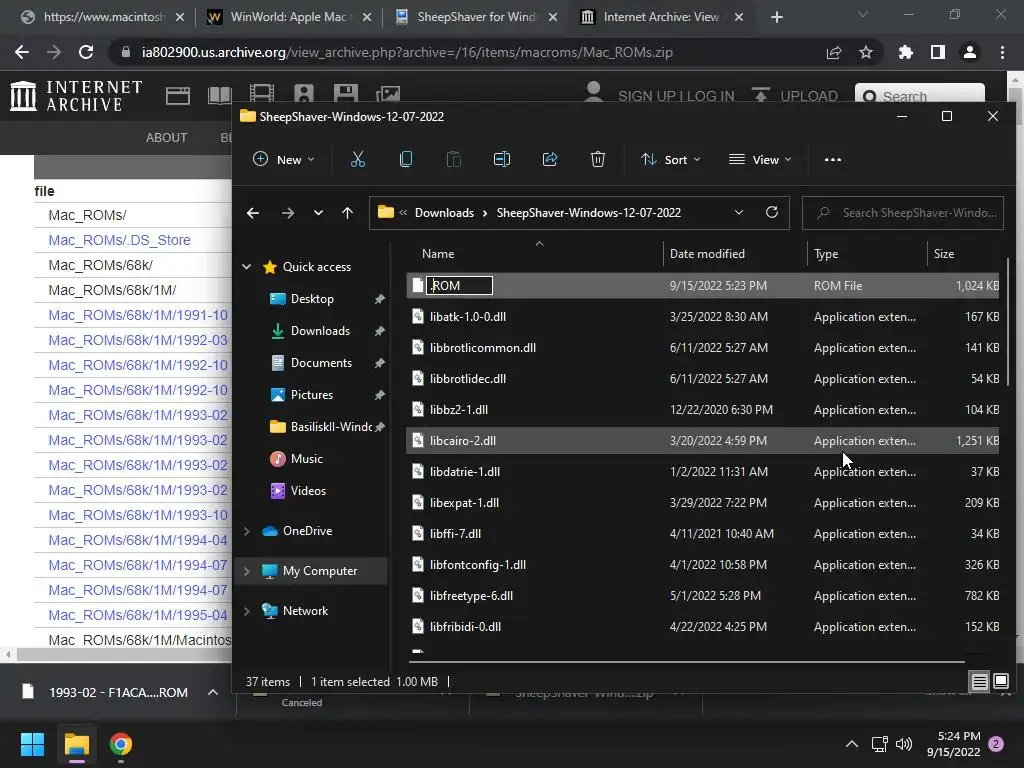The image size is (1024, 768).
Task: Click the Paste icon in Explorer toolbar
Action: coord(454,159)
